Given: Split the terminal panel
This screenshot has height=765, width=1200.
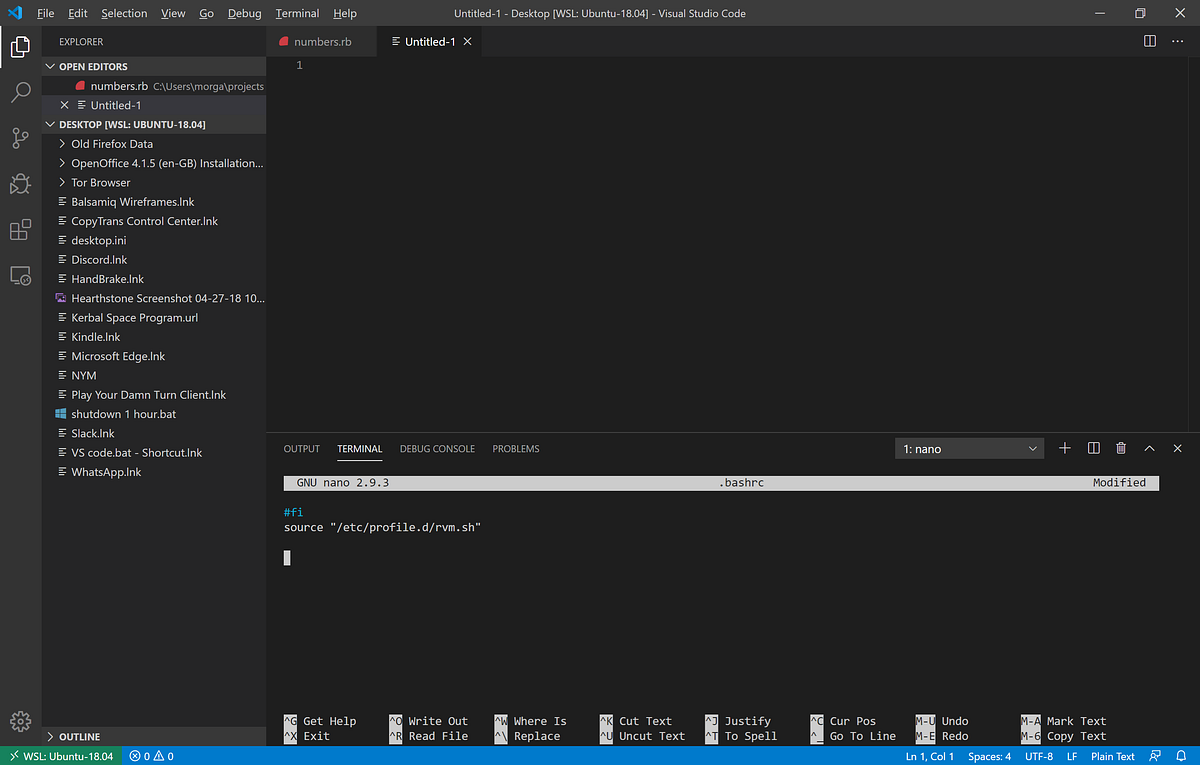Looking at the screenshot, I should (x=1092, y=448).
